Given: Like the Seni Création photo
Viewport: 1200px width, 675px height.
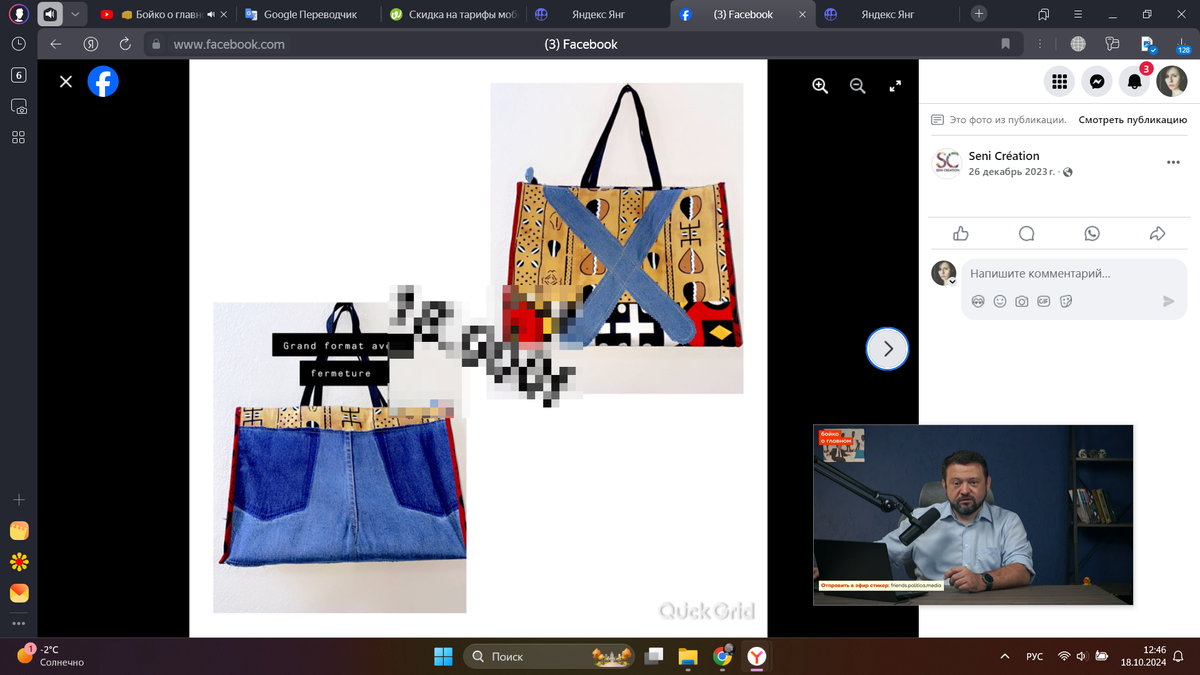Looking at the screenshot, I should tap(961, 233).
